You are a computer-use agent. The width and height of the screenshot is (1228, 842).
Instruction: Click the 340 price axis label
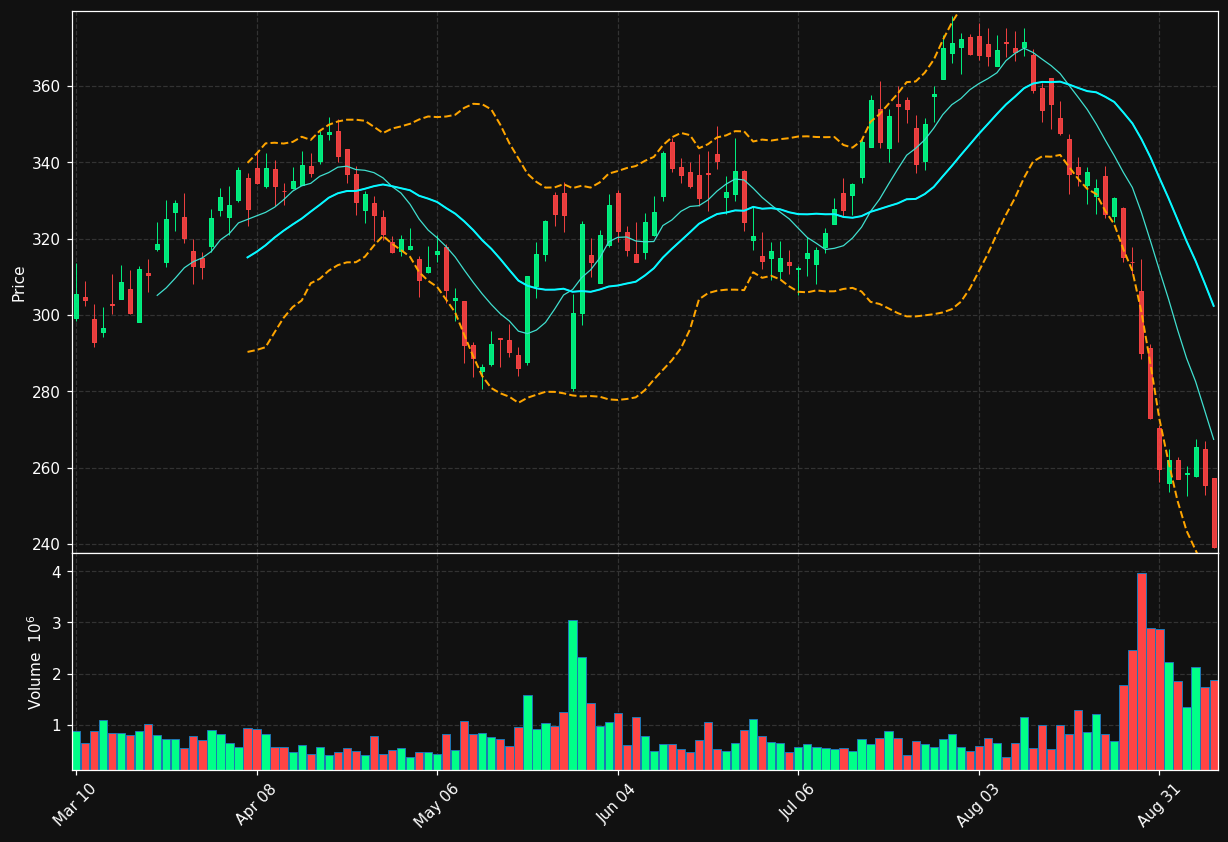(47, 163)
